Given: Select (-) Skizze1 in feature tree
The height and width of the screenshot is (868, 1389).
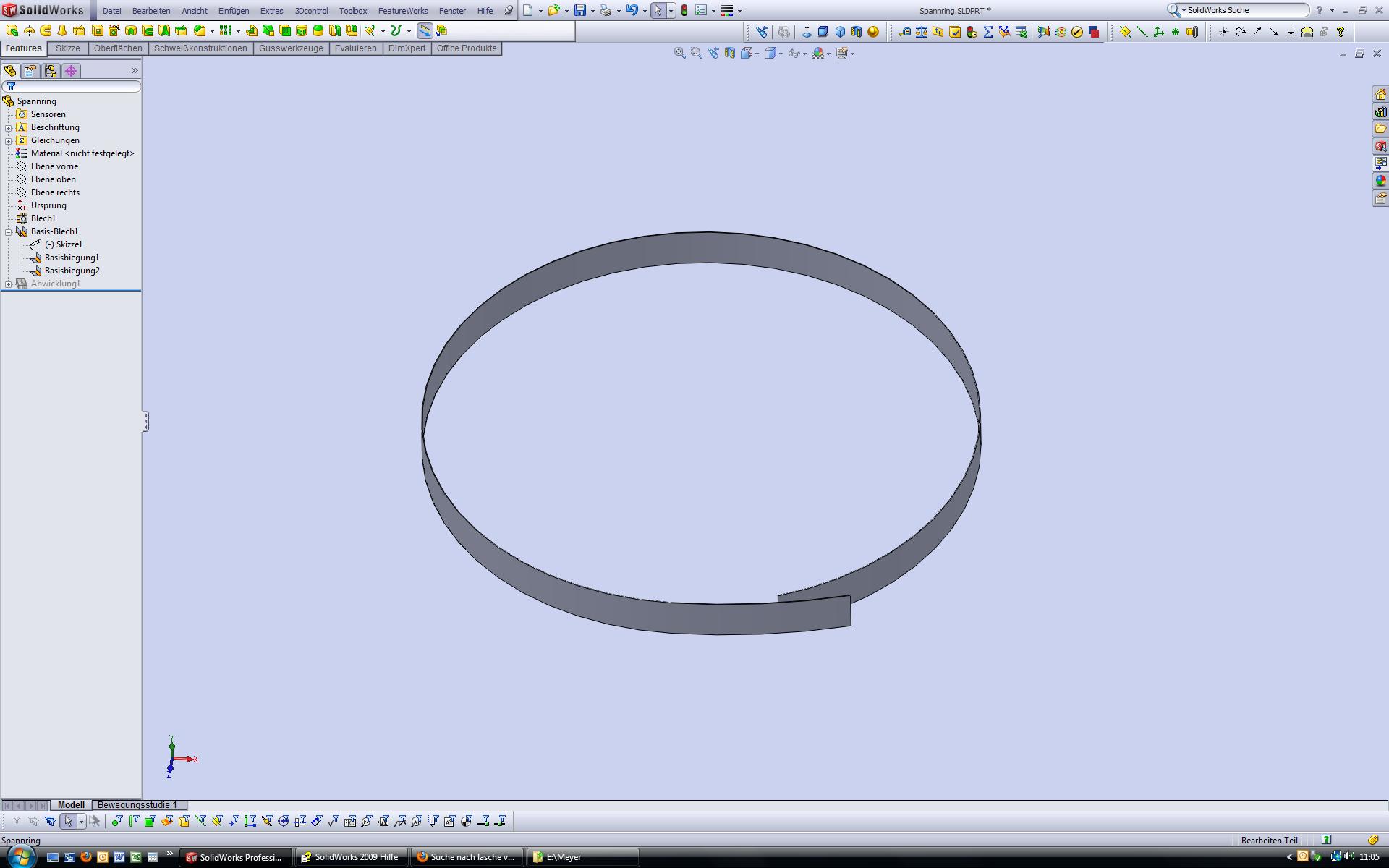Looking at the screenshot, I should click(x=64, y=244).
